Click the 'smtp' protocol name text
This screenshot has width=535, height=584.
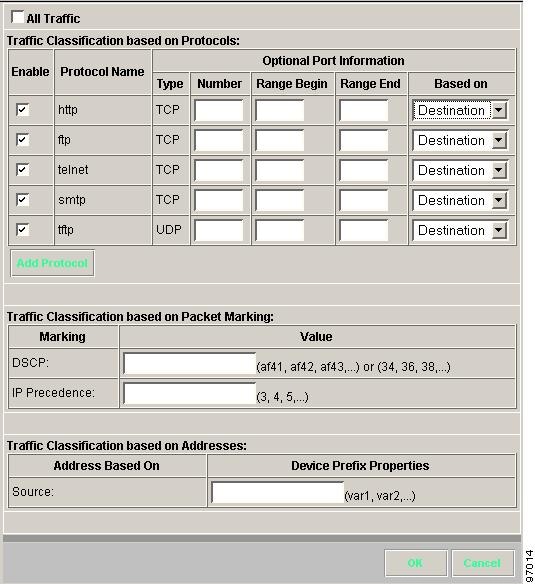[72, 200]
